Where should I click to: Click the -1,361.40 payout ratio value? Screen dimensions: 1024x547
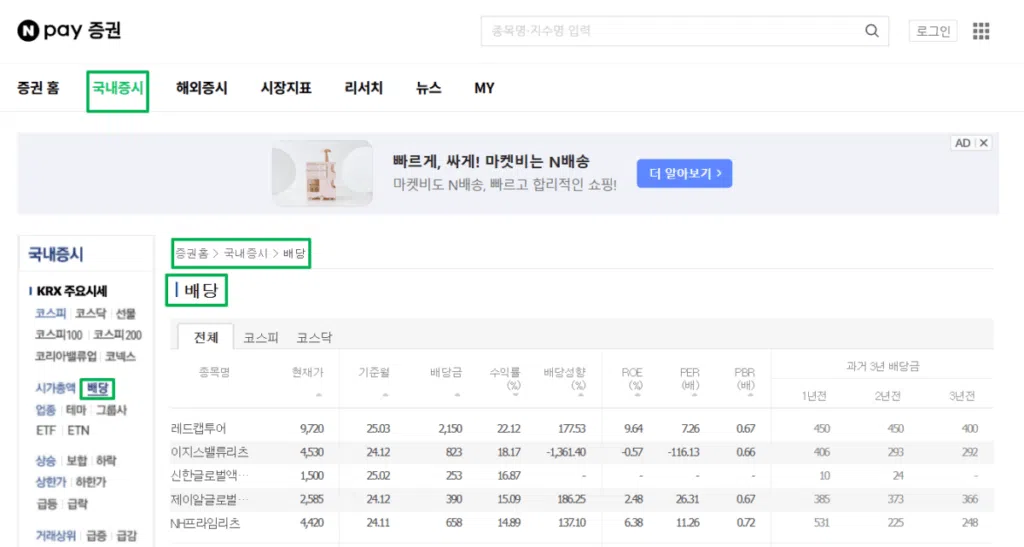point(564,452)
